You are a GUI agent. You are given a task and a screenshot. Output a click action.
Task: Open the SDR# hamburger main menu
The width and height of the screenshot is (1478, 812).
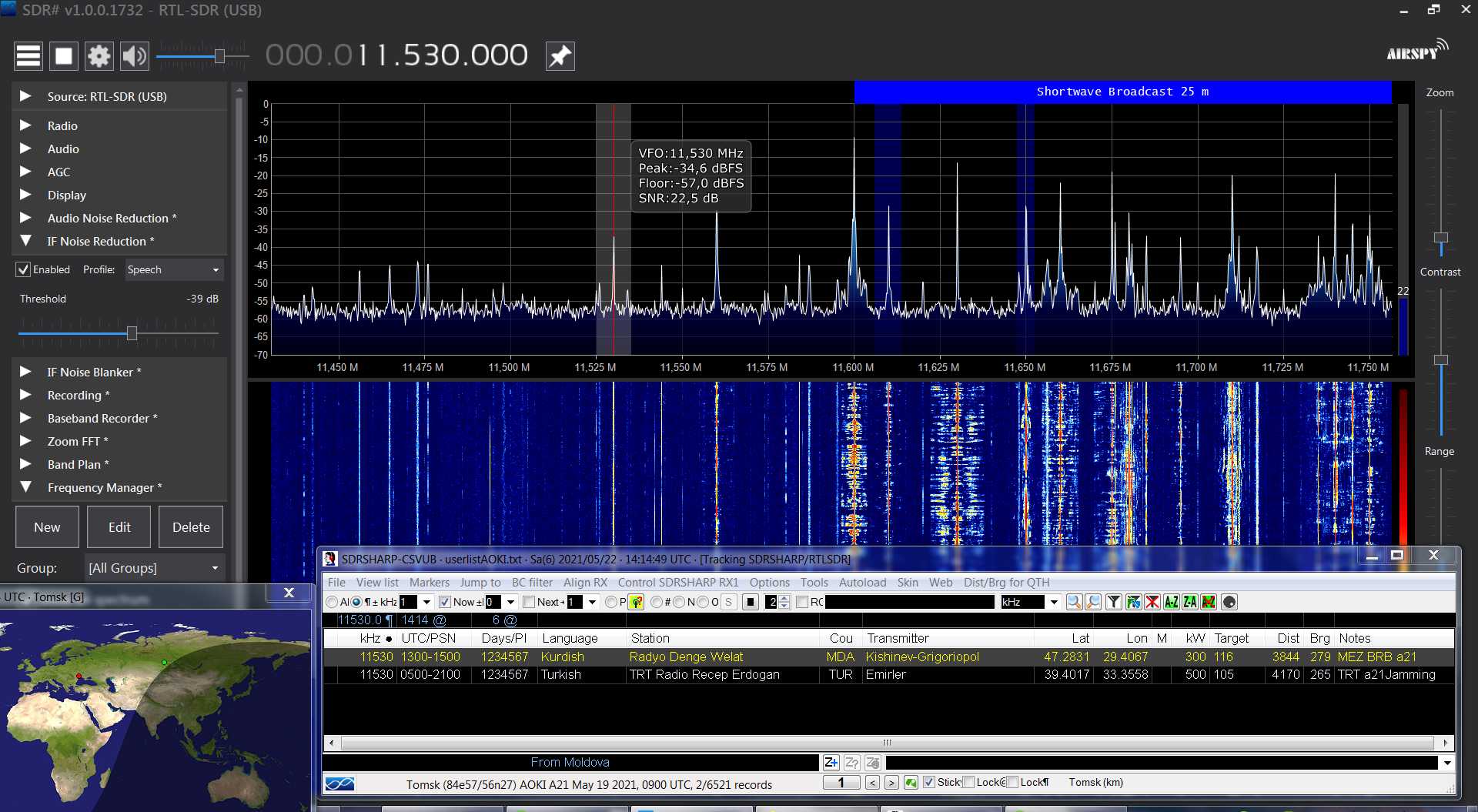pos(28,56)
